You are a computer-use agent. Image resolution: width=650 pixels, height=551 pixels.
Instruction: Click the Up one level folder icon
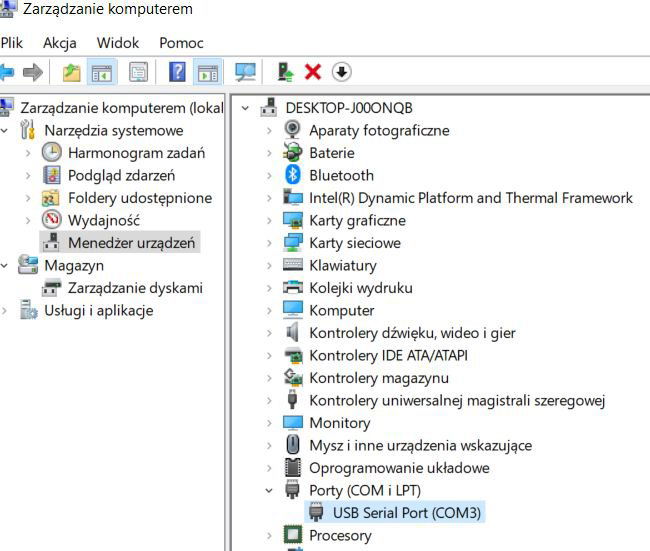(x=72, y=72)
